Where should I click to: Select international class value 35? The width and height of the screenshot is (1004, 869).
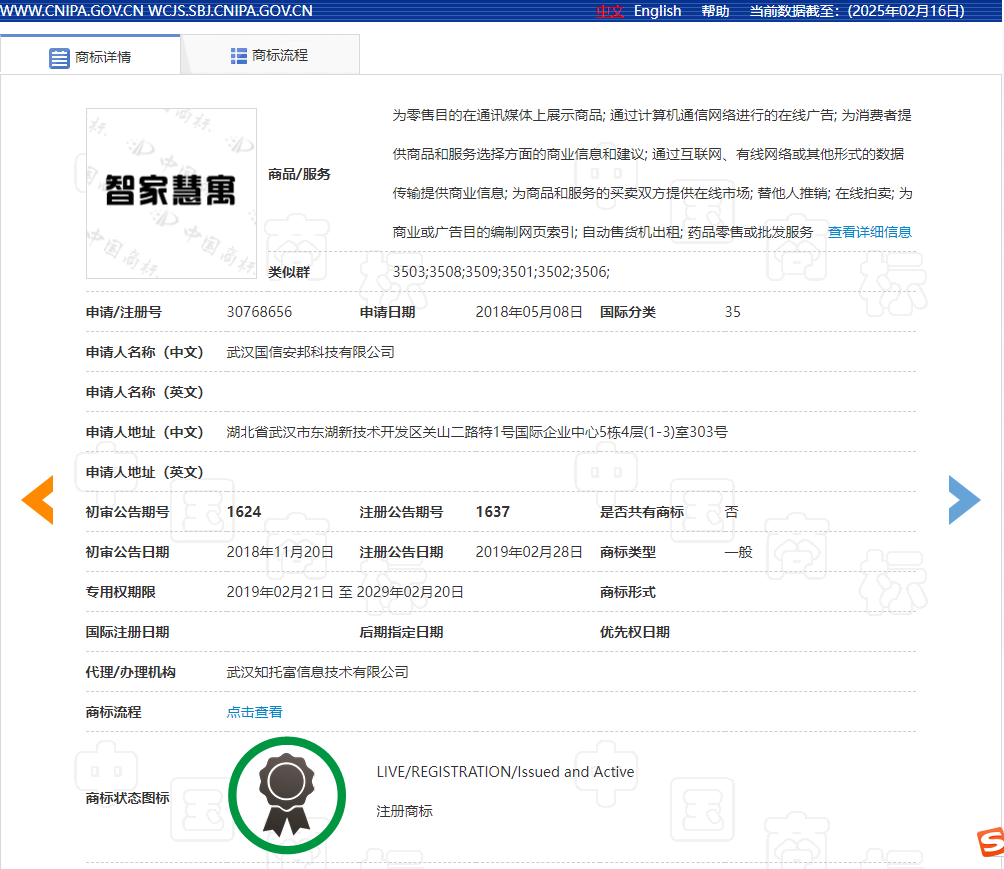coord(733,312)
